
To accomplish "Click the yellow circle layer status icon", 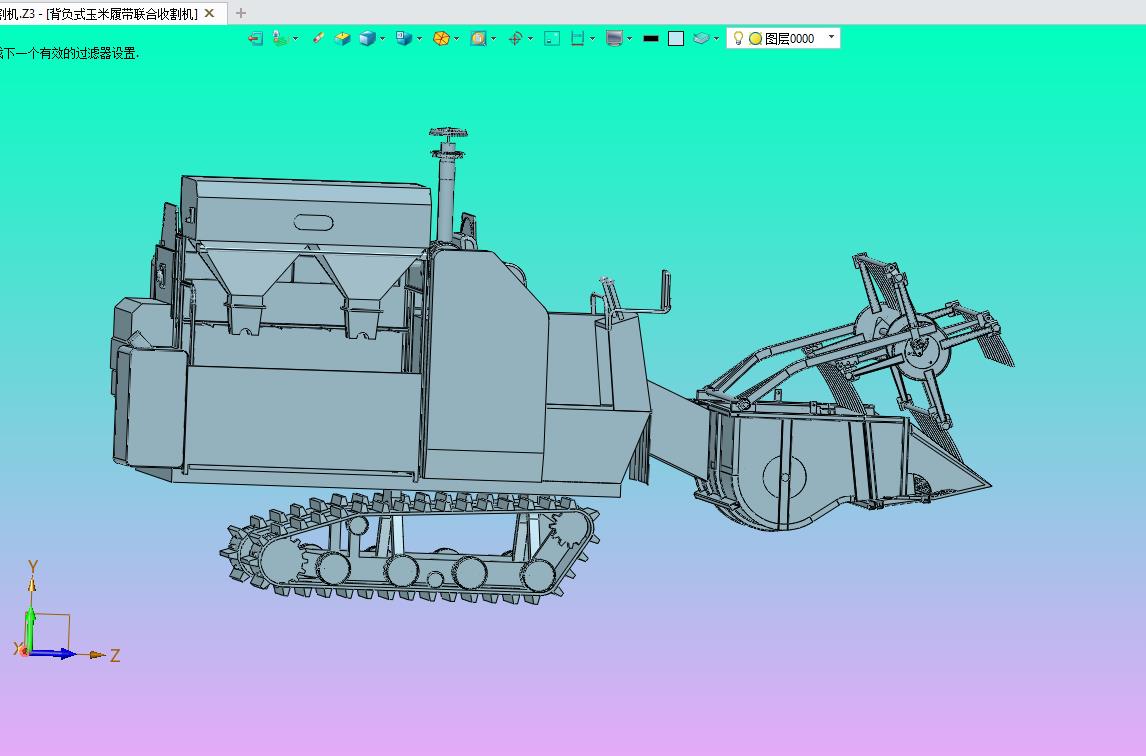I will click(x=755, y=39).
